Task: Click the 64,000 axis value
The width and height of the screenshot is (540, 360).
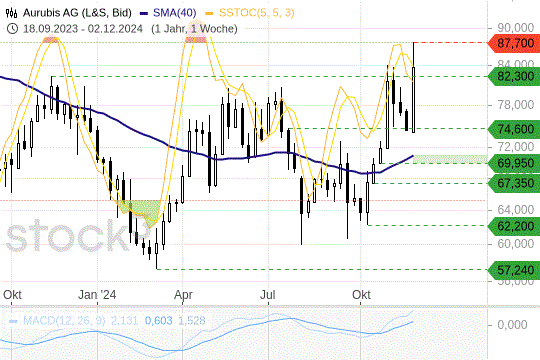Action: pos(516,209)
